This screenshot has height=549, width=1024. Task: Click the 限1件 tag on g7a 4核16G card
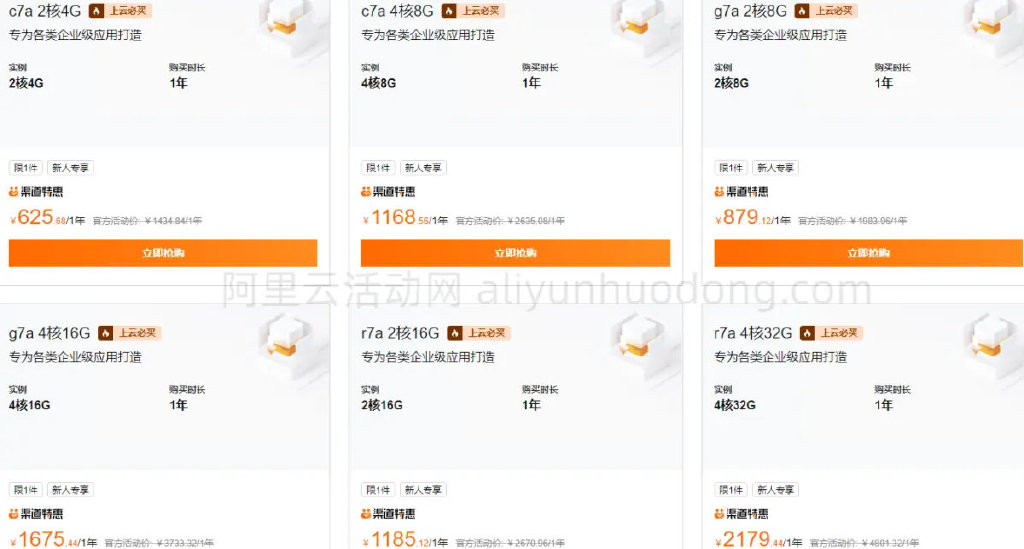(25, 490)
